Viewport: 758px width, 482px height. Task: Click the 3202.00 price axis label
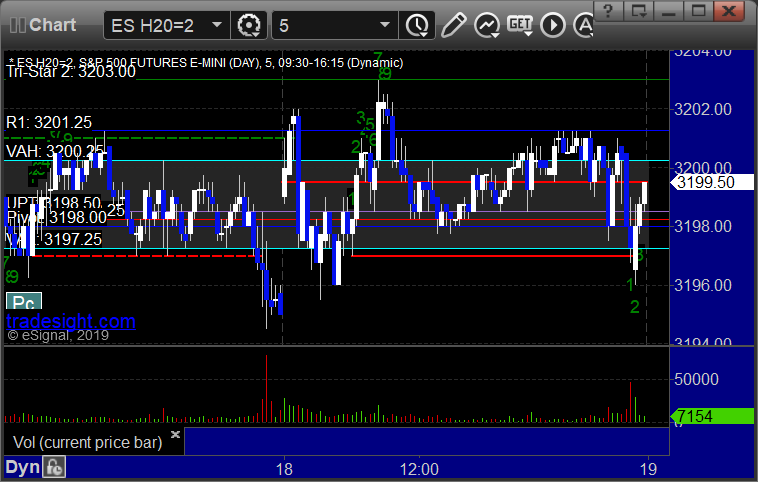tap(703, 109)
